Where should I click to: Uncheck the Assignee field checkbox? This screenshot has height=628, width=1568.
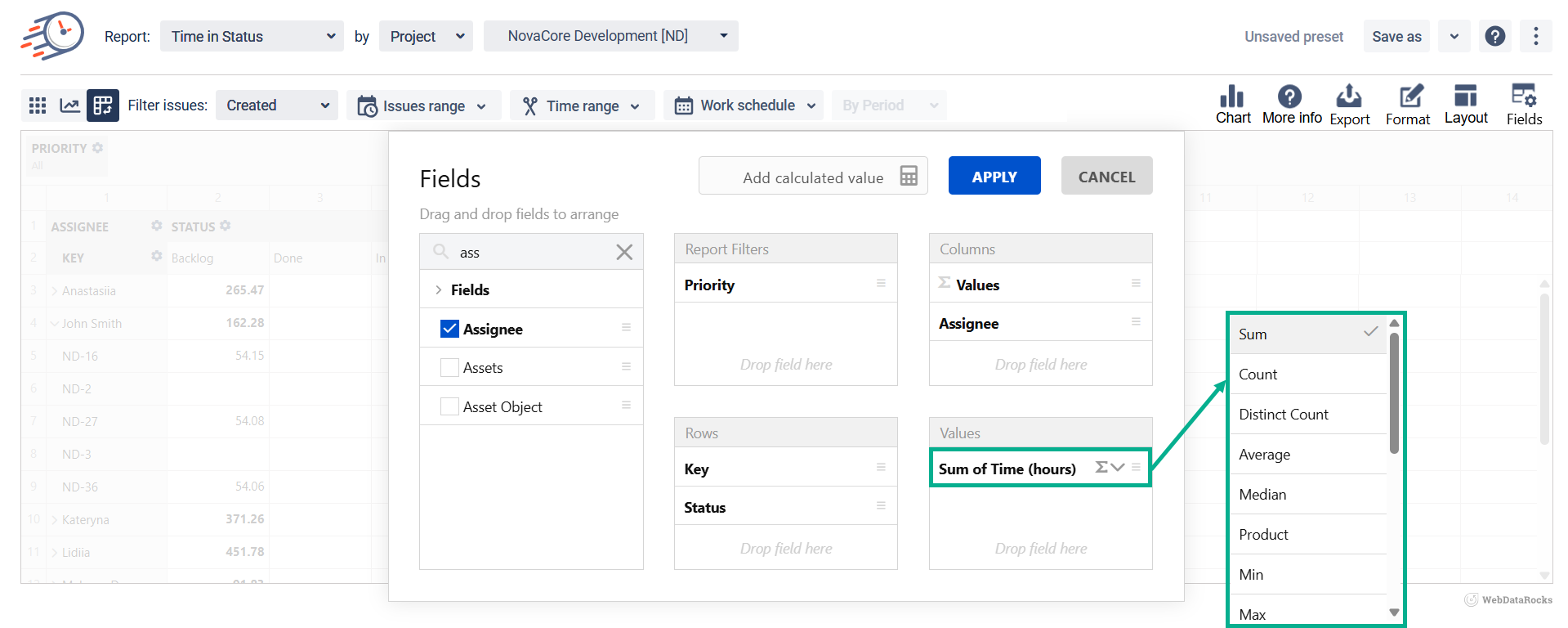point(449,329)
